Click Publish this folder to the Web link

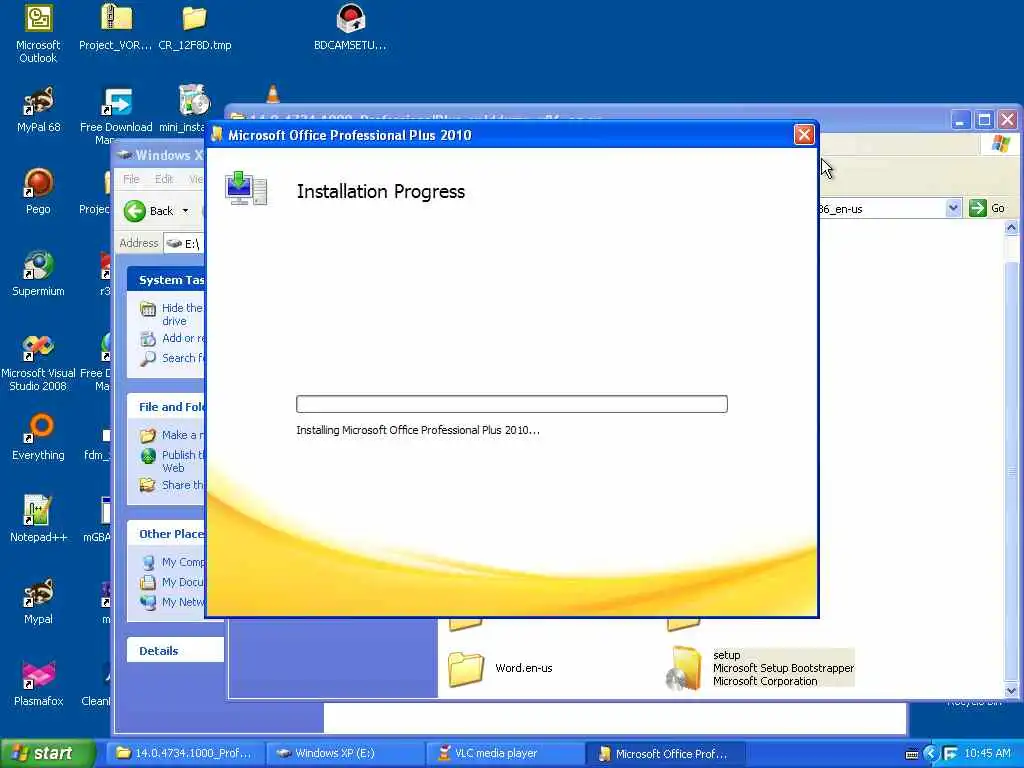click(x=182, y=461)
